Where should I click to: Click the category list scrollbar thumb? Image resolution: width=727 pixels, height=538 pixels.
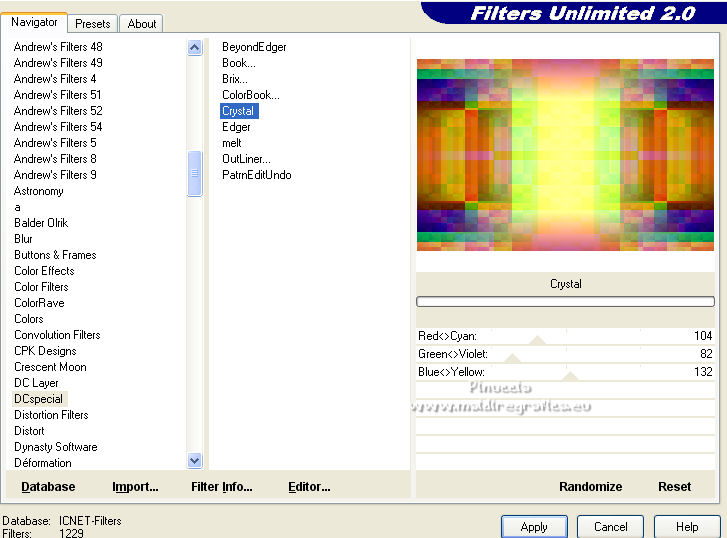point(195,173)
